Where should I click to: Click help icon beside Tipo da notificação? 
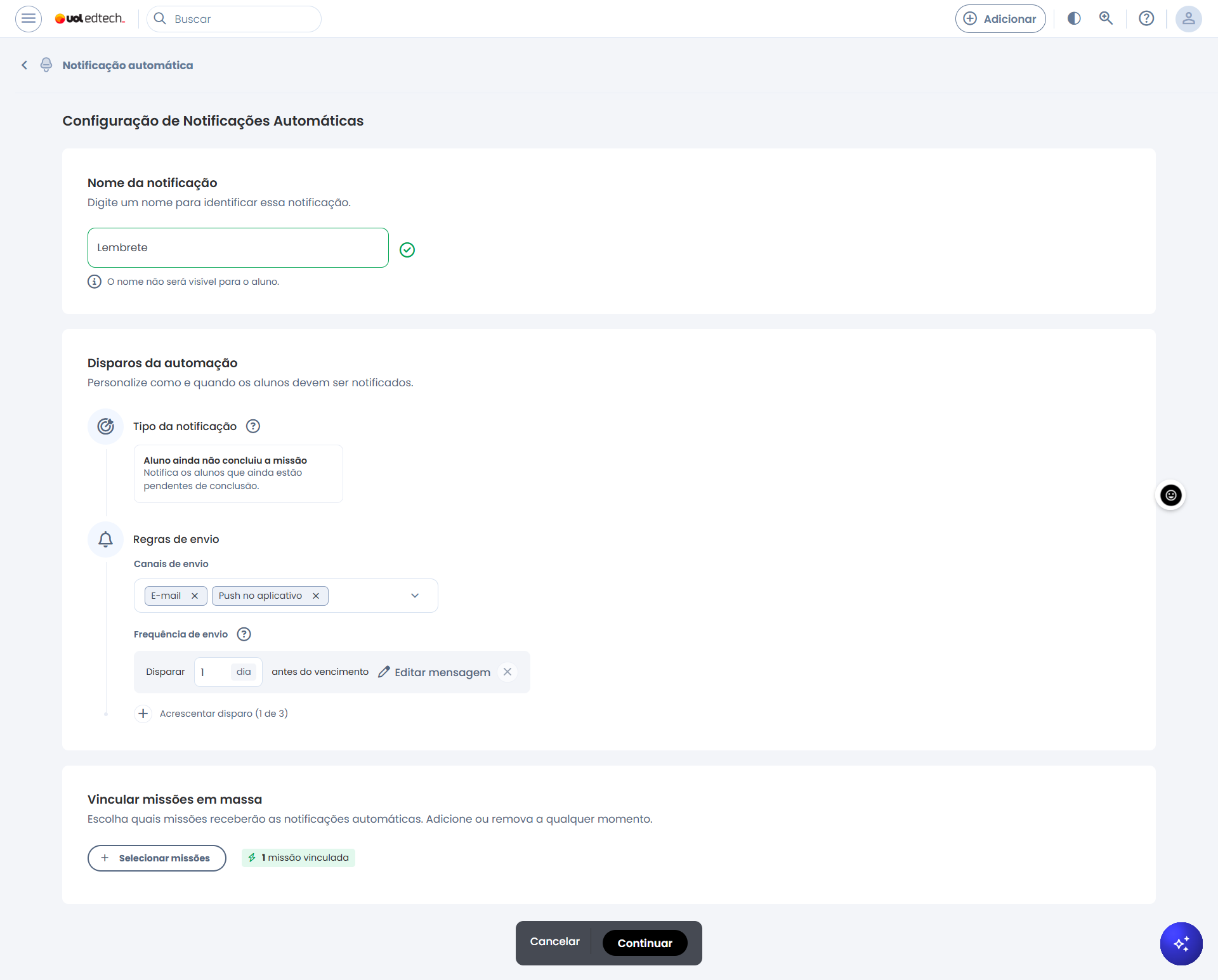pyautogui.click(x=253, y=426)
